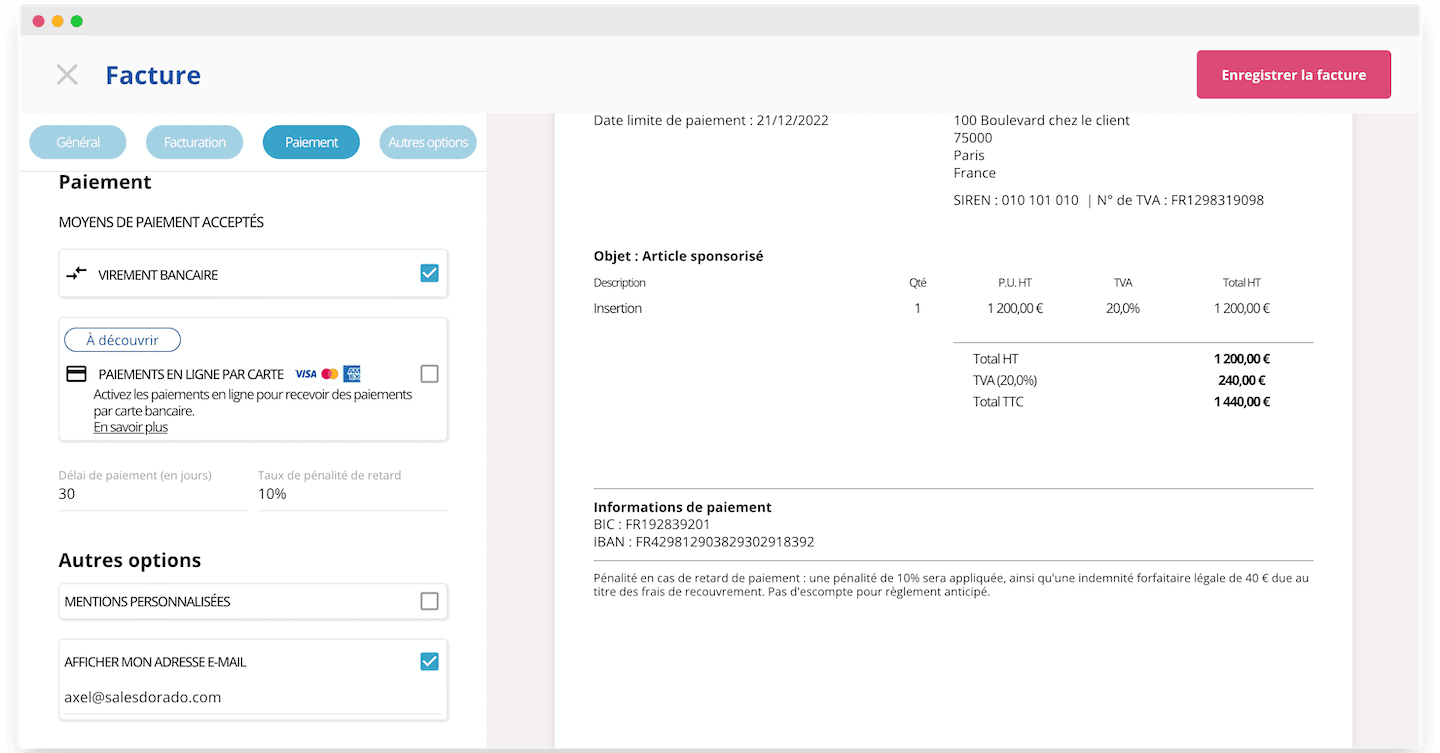
Task: Click the credit card icon
Action: pyautogui.click(x=76, y=374)
